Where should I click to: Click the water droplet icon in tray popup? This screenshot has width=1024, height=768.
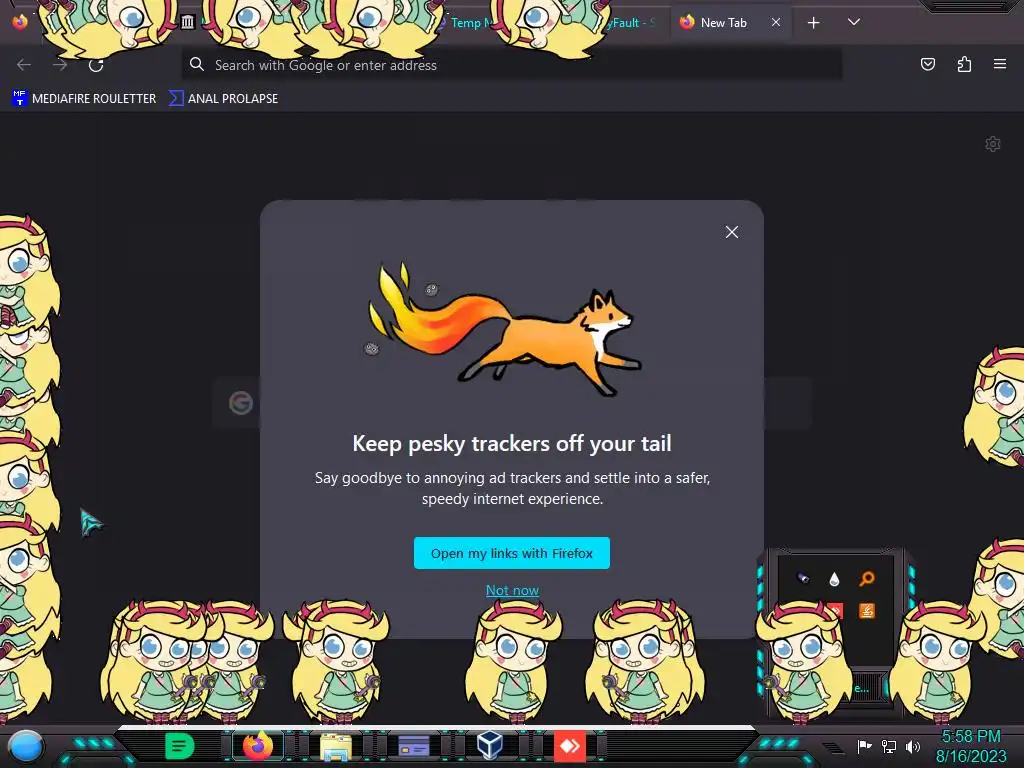tap(834, 579)
